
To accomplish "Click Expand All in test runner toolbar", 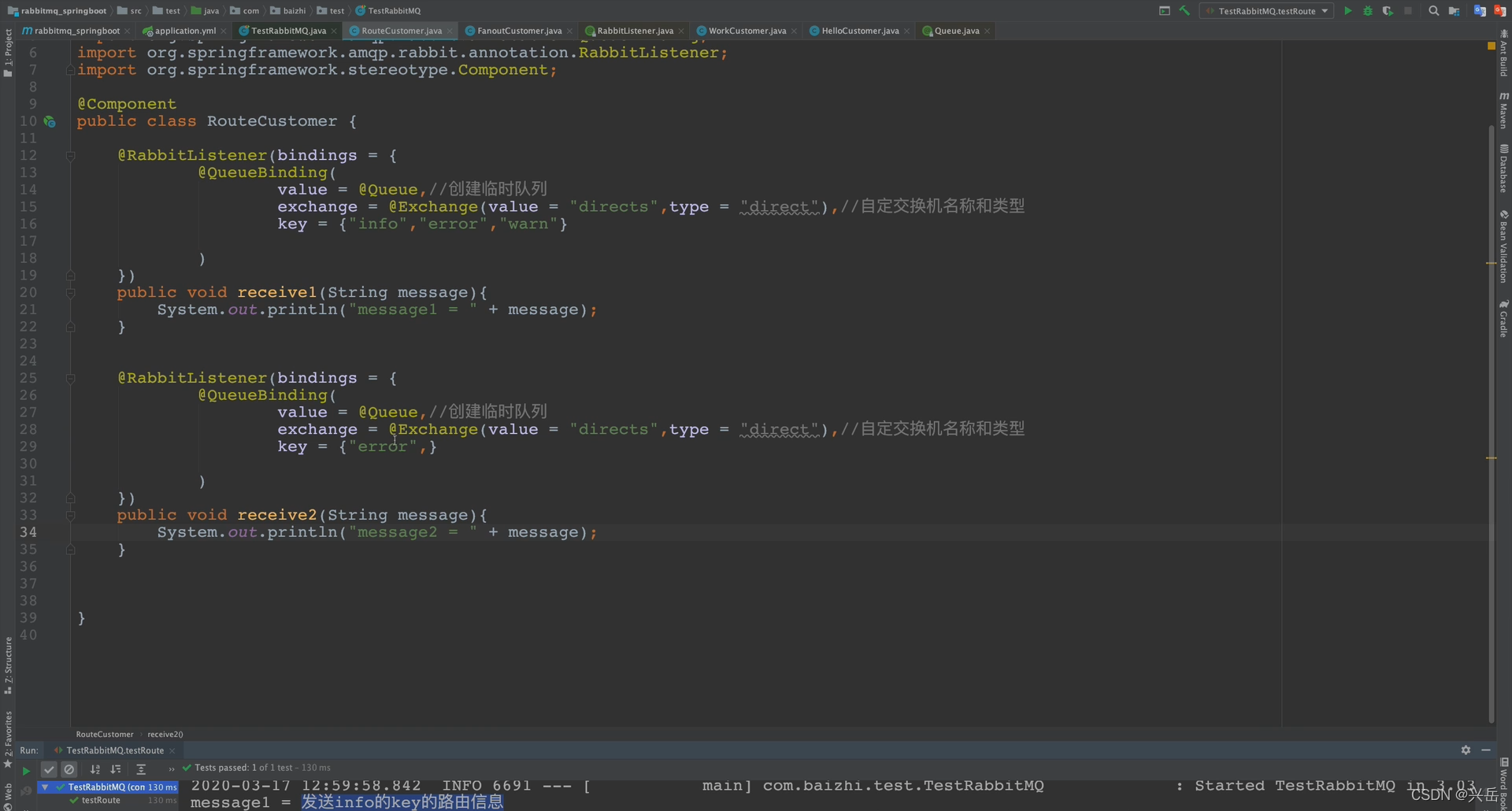I will [141, 769].
